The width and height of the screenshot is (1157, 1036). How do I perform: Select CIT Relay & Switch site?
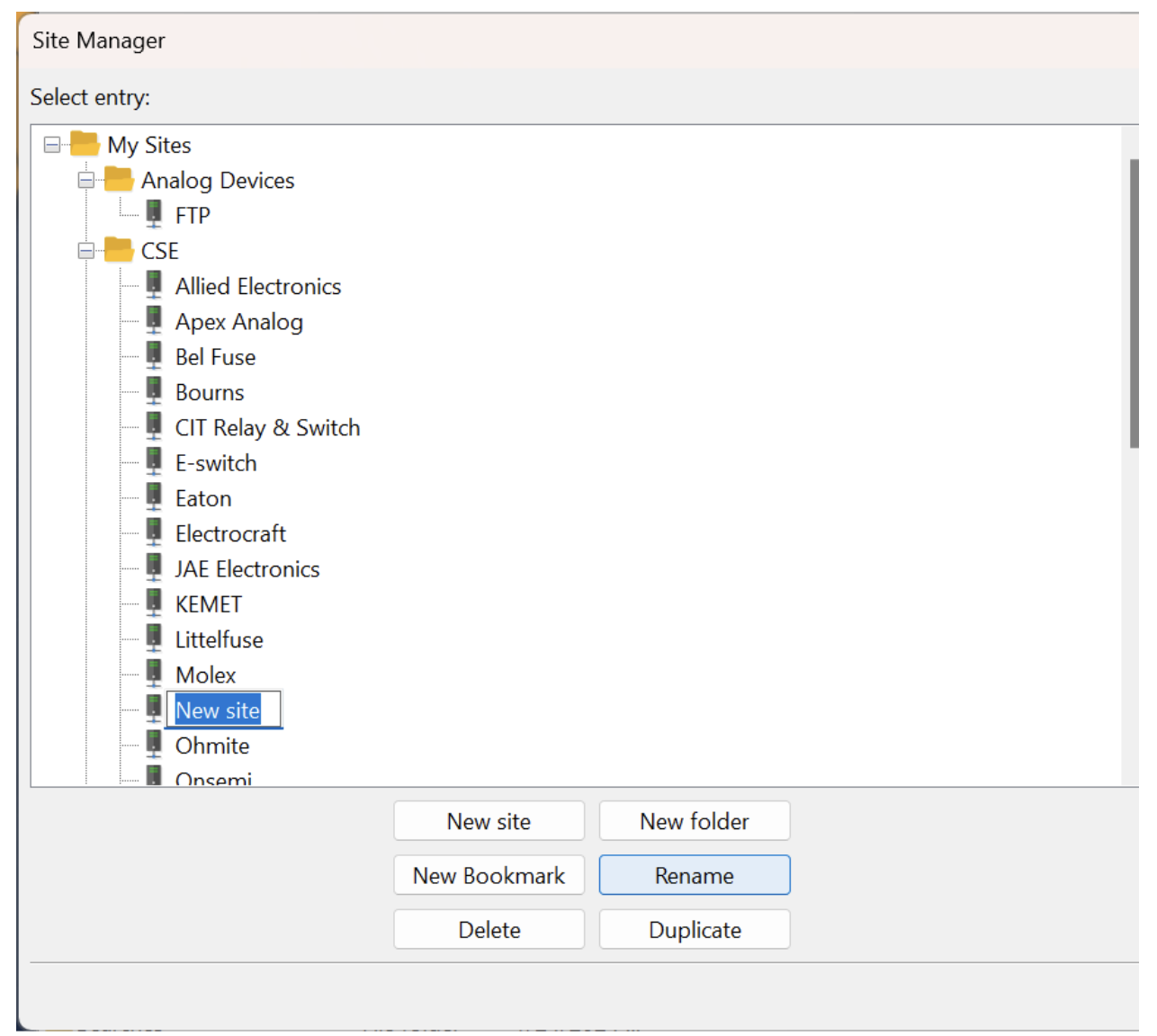click(267, 428)
